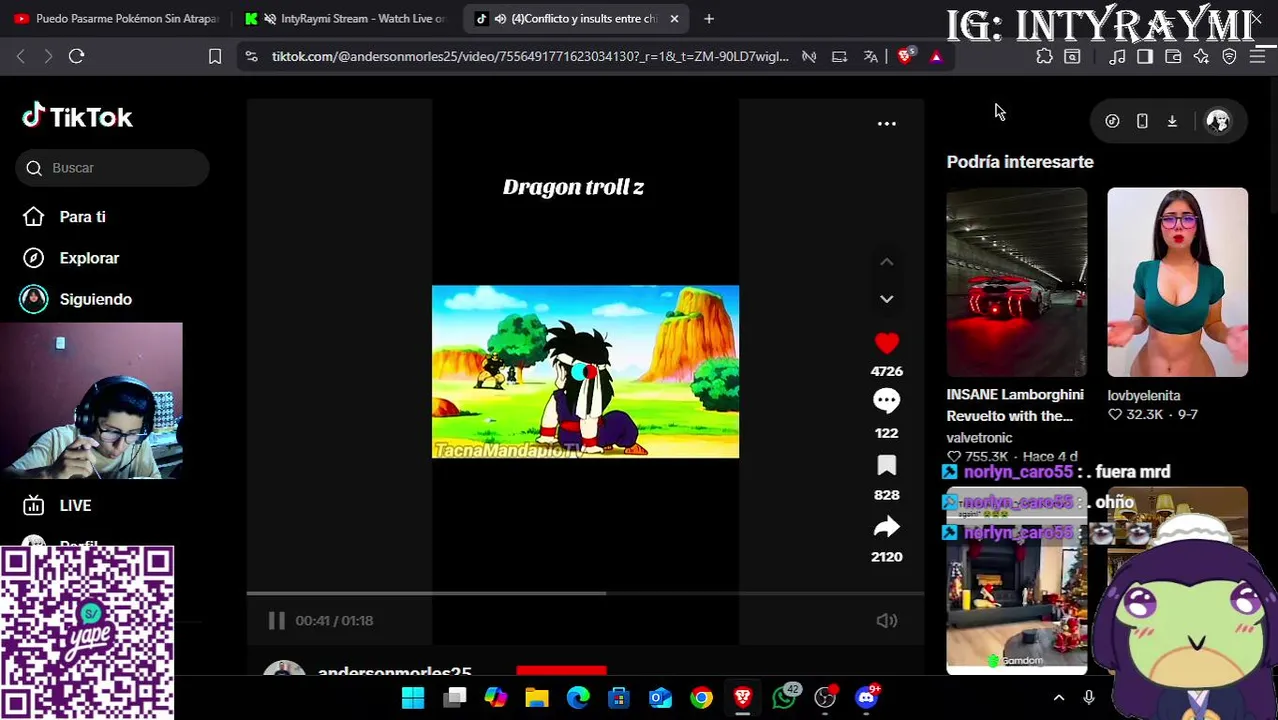The height and width of the screenshot is (720, 1278).
Task: Bookmark this page in the toolbar
Action: coord(215,57)
